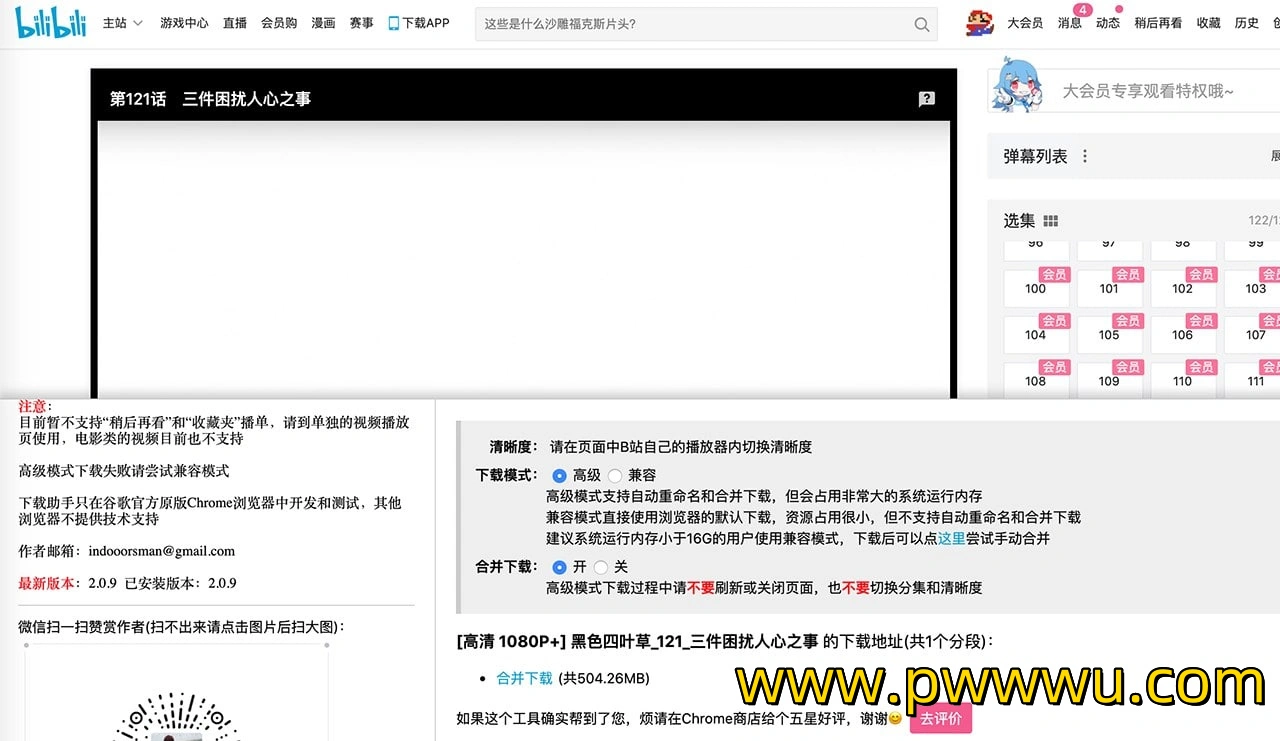Open 漫画 in the top navigation
The height and width of the screenshot is (741, 1280).
323,23
